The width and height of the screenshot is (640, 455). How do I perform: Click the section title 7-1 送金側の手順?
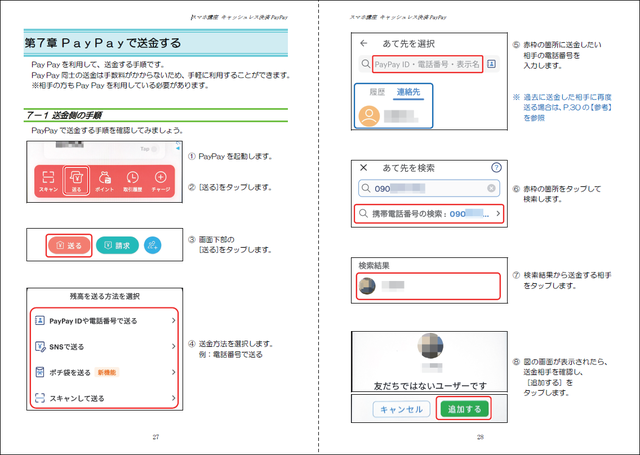(63, 115)
